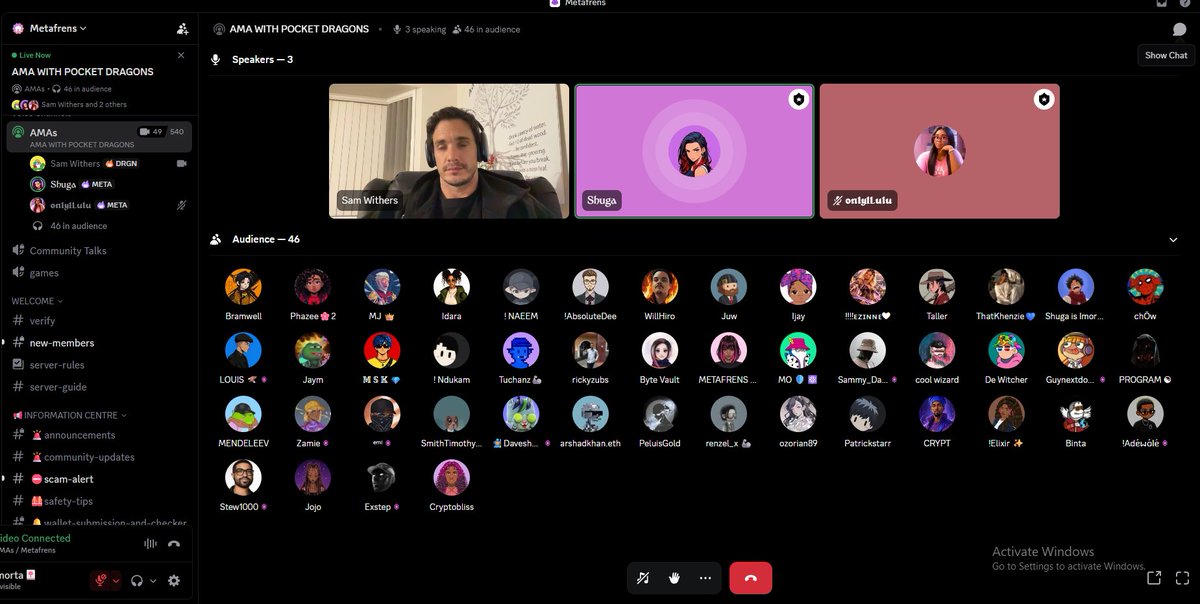The width and height of the screenshot is (1200, 604).
Task: Open Phazee's audience avatar
Action: [x=313, y=287]
